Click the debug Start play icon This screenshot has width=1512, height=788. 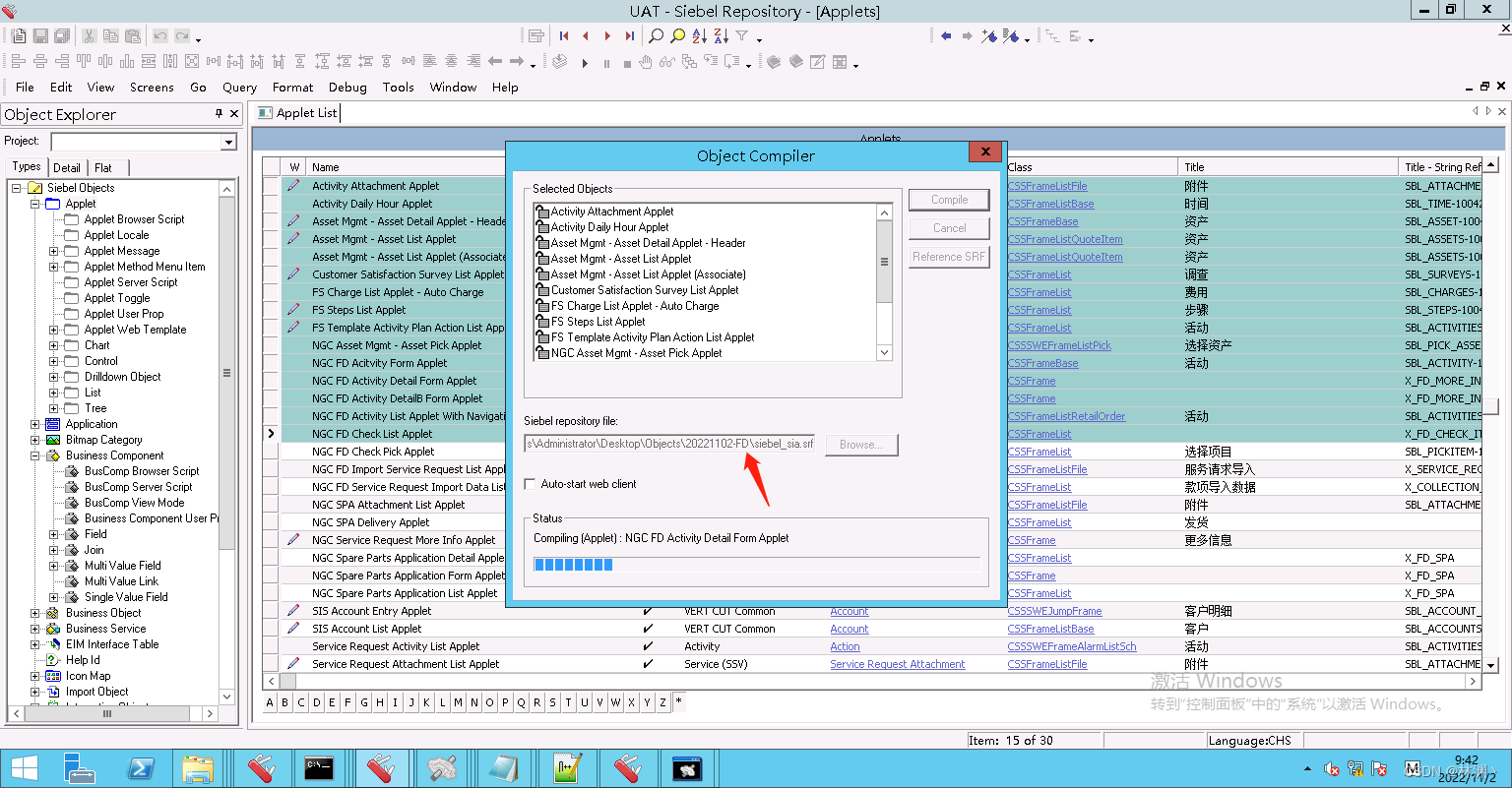click(x=585, y=63)
